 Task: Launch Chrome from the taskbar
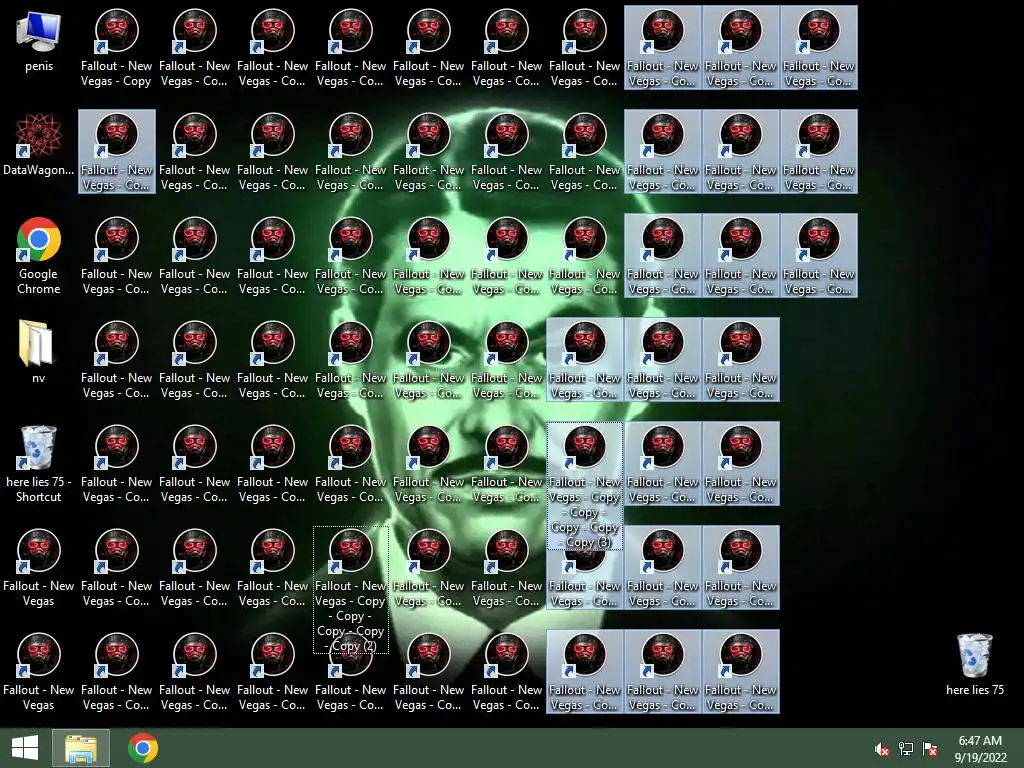click(x=143, y=748)
